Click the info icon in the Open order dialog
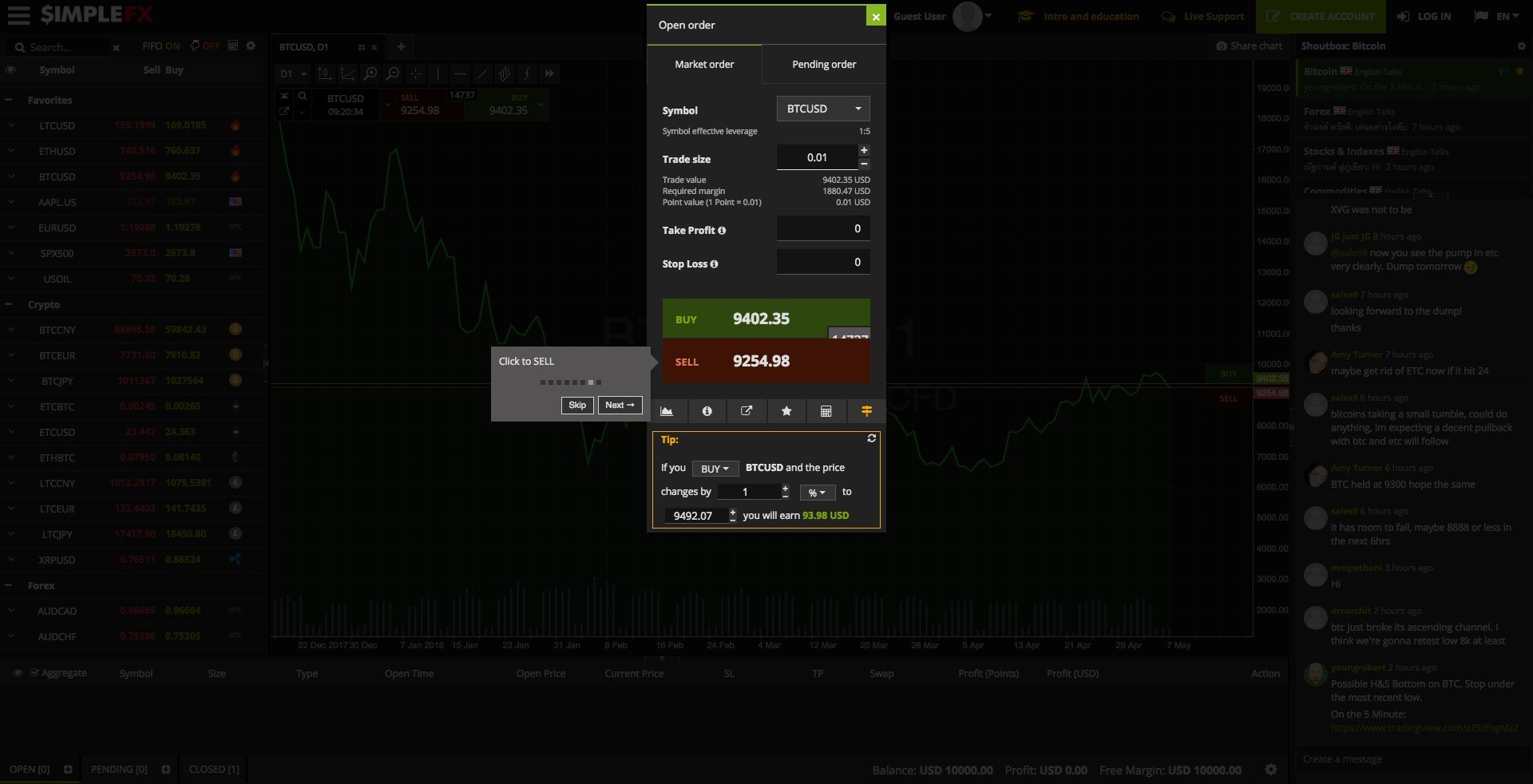Screen dimensions: 1533x784 tap(707, 411)
